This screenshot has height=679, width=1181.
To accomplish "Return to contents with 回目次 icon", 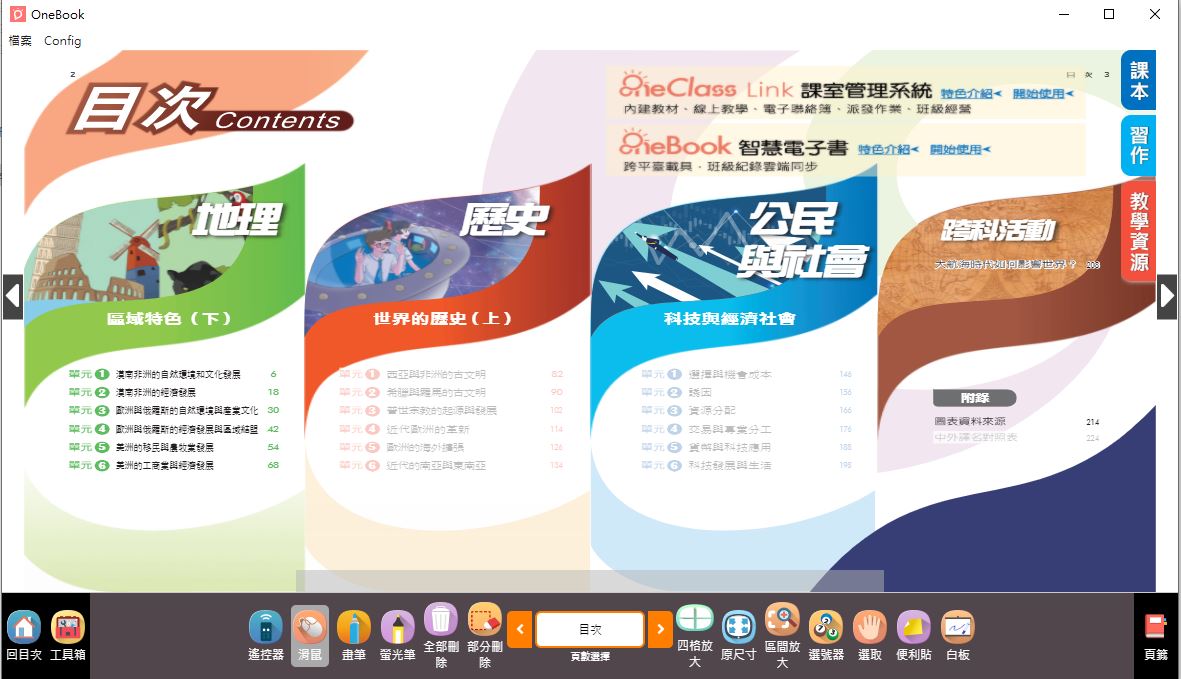I will pos(23,635).
